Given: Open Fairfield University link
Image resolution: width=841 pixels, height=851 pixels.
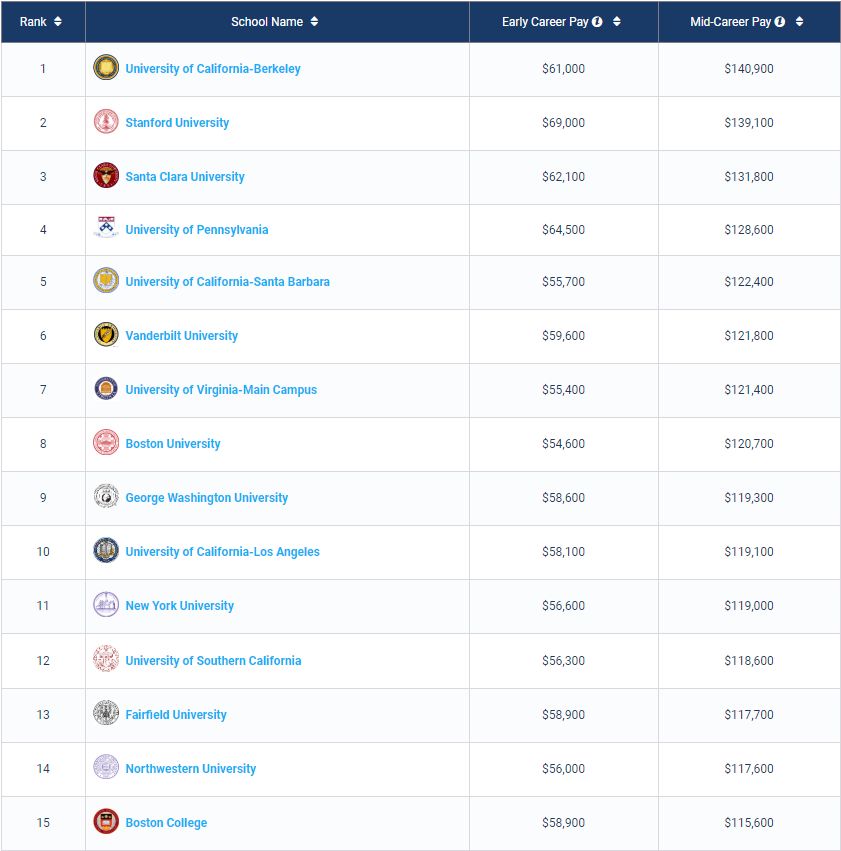Looking at the screenshot, I should (176, 715).
